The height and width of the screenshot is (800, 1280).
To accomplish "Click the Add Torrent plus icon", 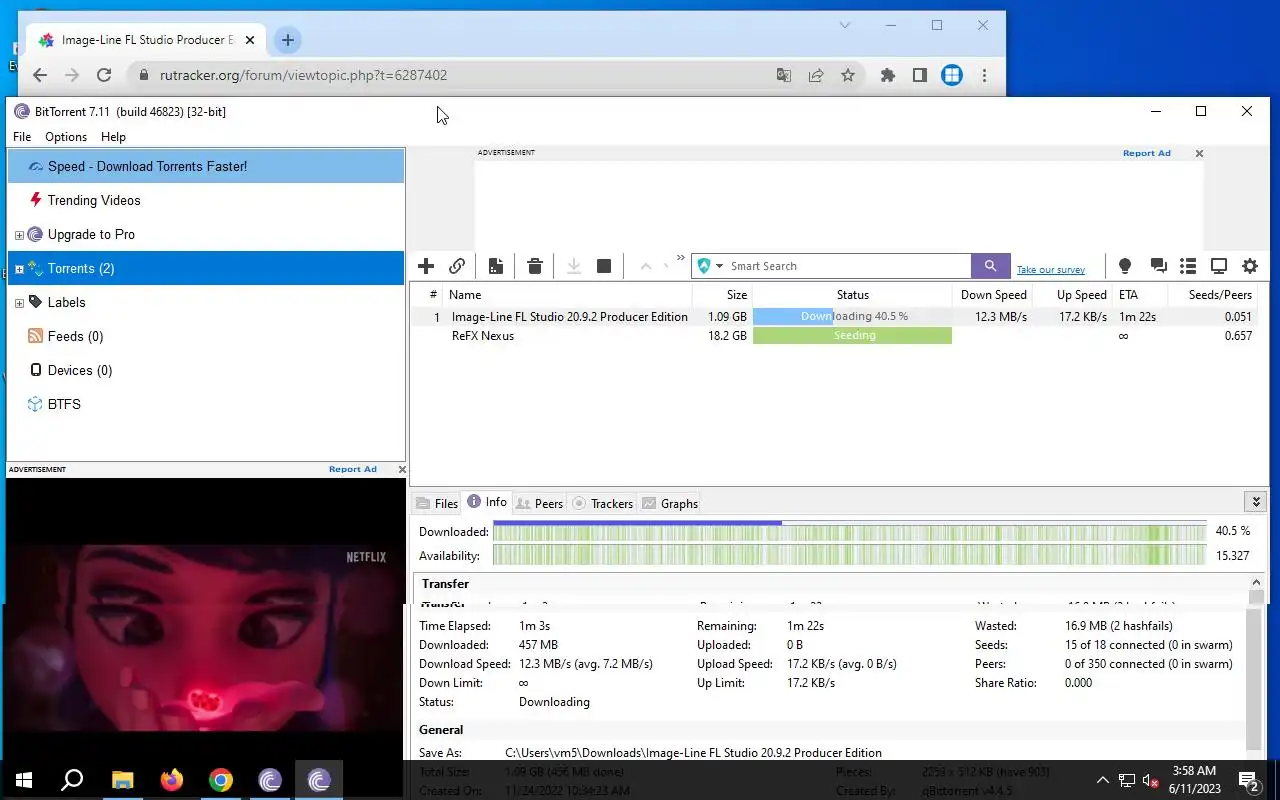I will click(x=426, y=266).
